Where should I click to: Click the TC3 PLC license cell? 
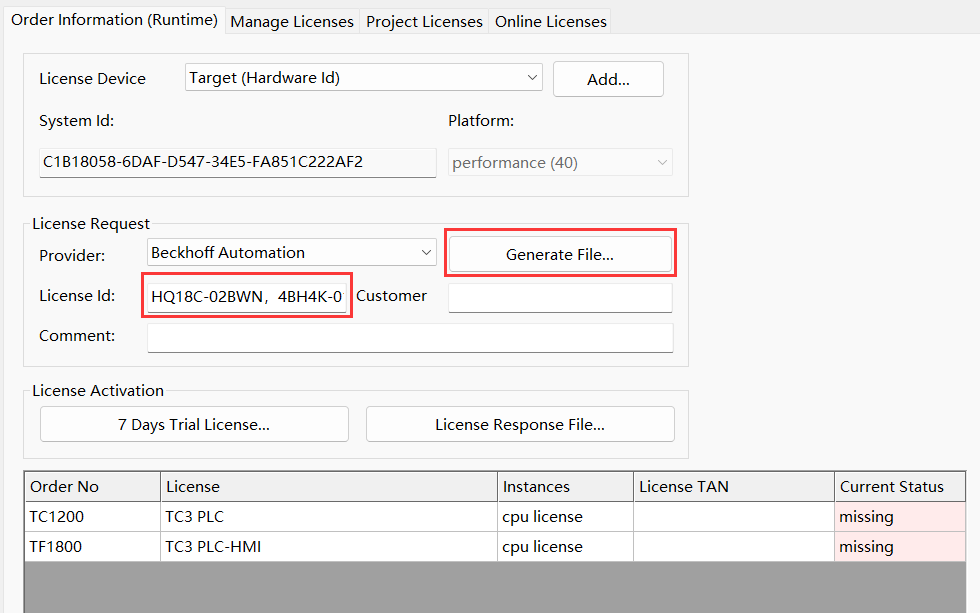[329, 517]
